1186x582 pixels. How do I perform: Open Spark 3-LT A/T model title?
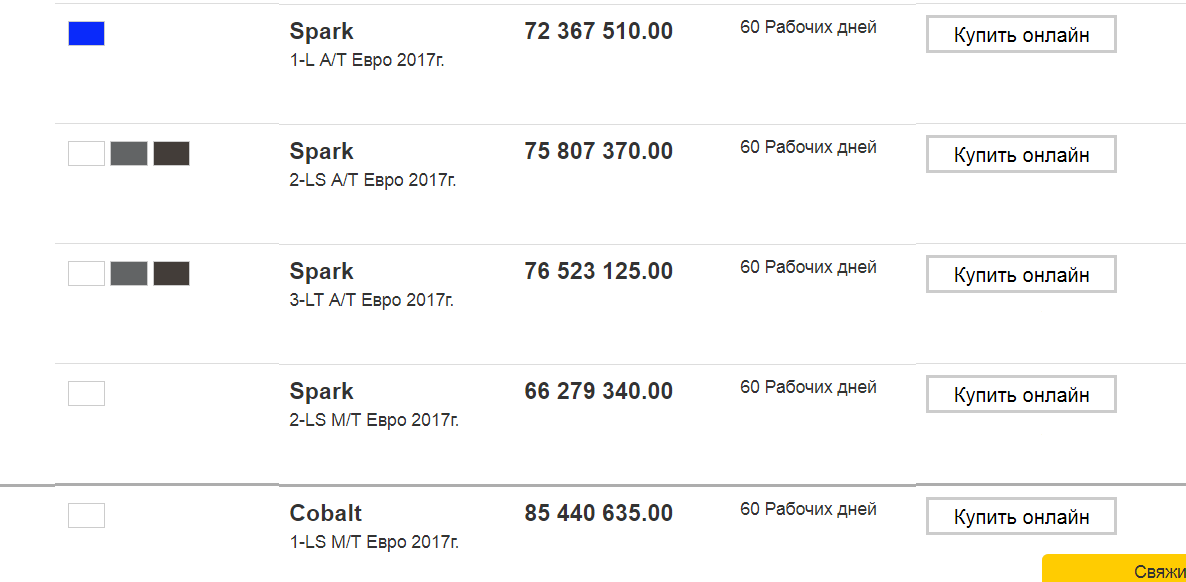pyautogui.click(x=322, y=271)
